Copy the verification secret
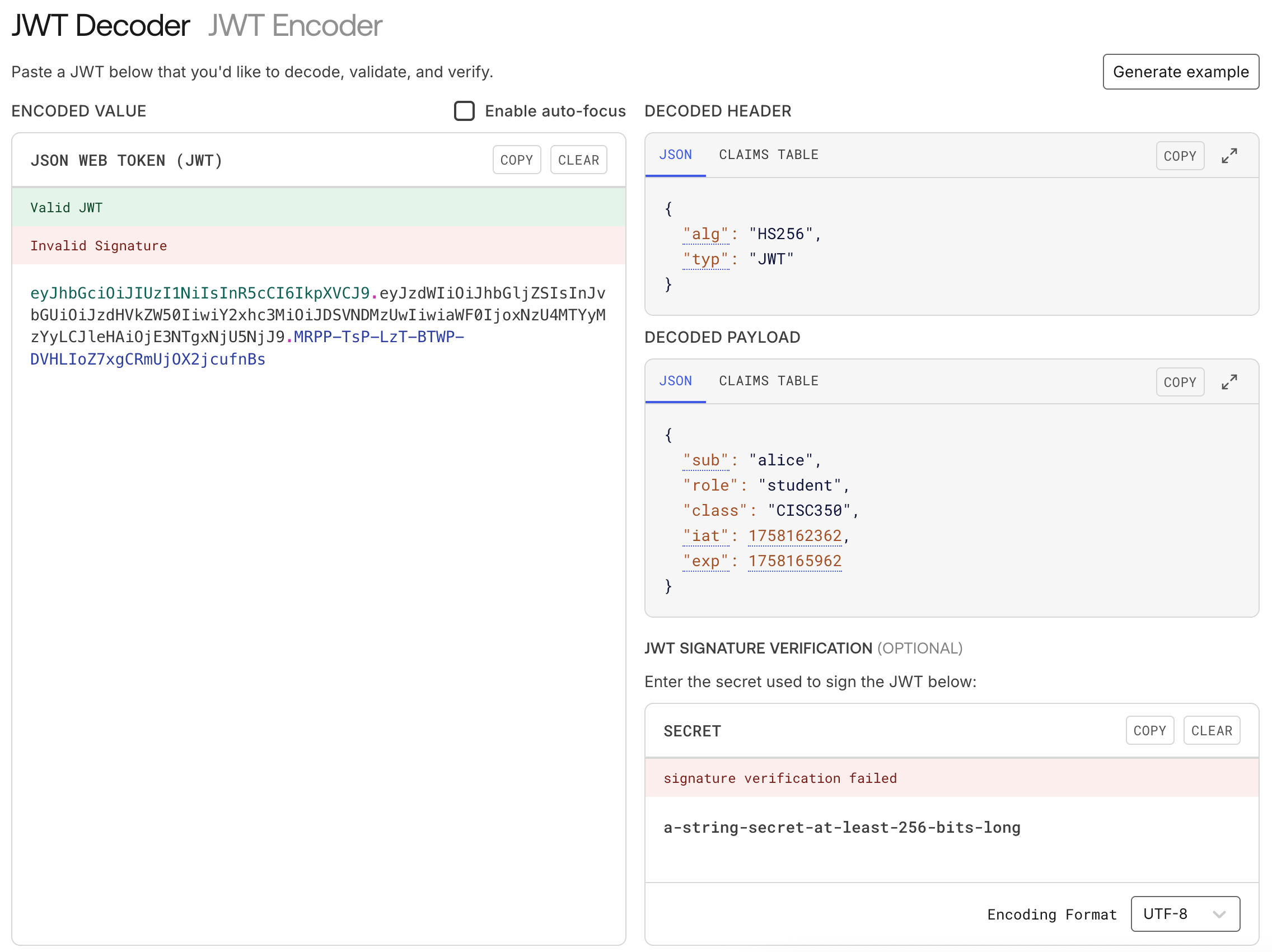The height and width of the screenshot is (952, 1272). [1149, 730]
